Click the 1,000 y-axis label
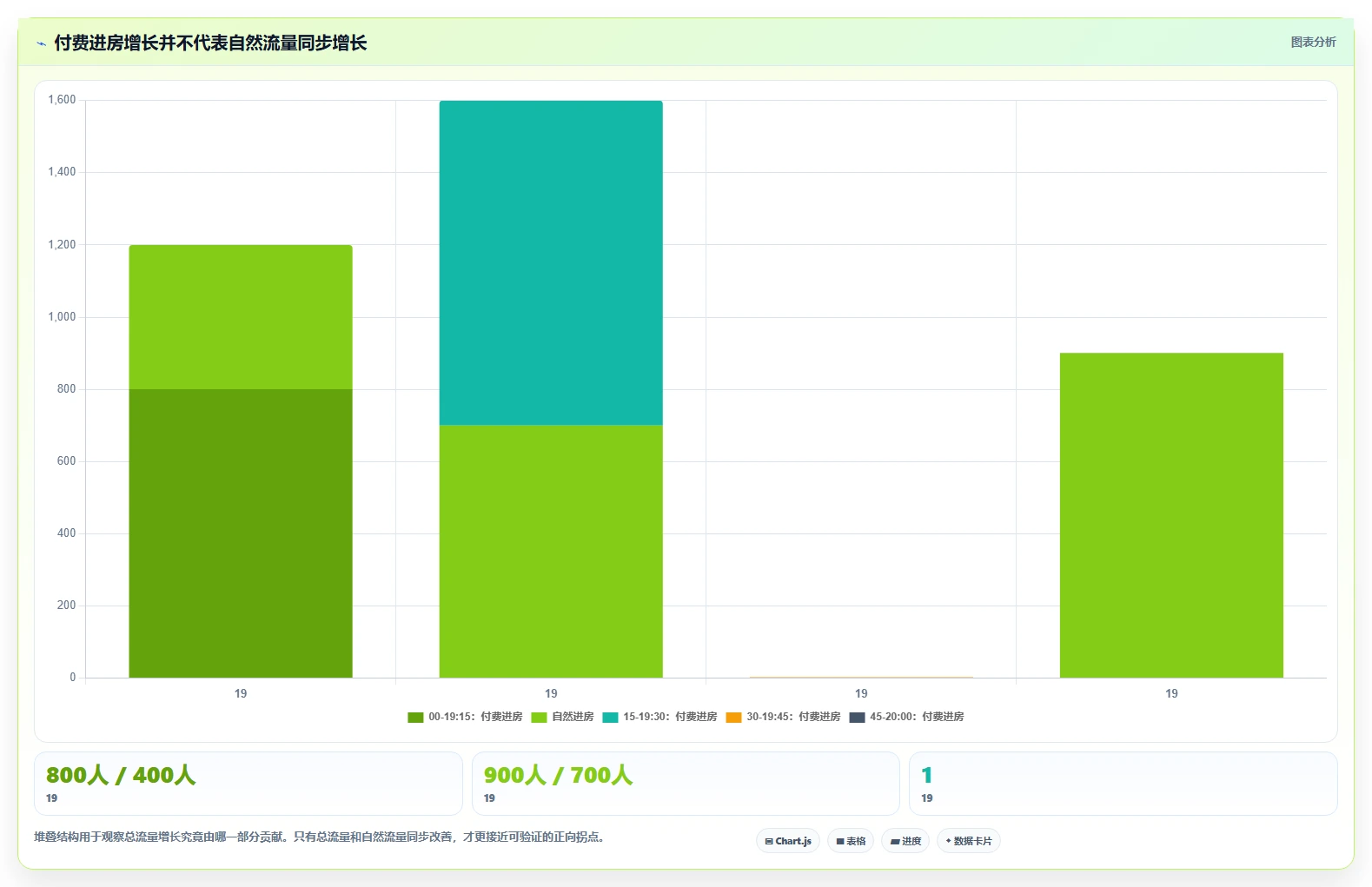 click(62, 316)
